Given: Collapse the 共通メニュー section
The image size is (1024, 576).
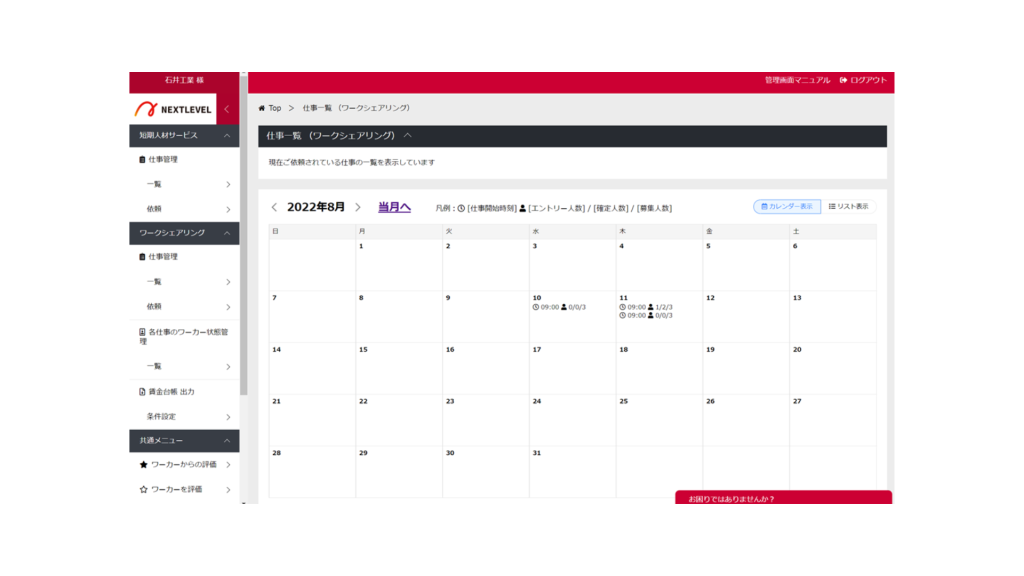Looking at the screenshot, I should coord(227,441).
